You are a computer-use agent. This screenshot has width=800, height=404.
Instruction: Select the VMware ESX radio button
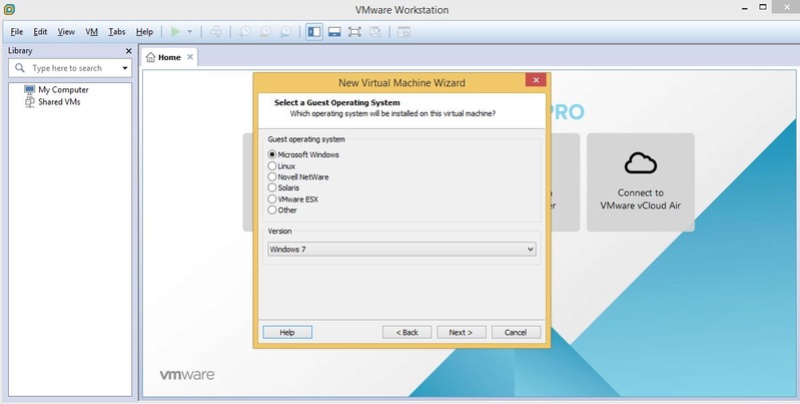coord(272,199)
